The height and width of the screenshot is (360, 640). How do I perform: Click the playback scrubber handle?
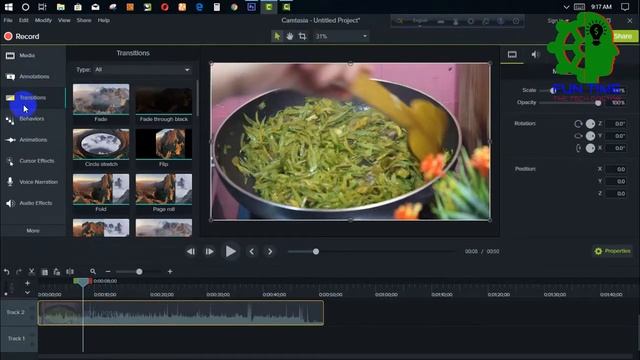tap(316, 251)
